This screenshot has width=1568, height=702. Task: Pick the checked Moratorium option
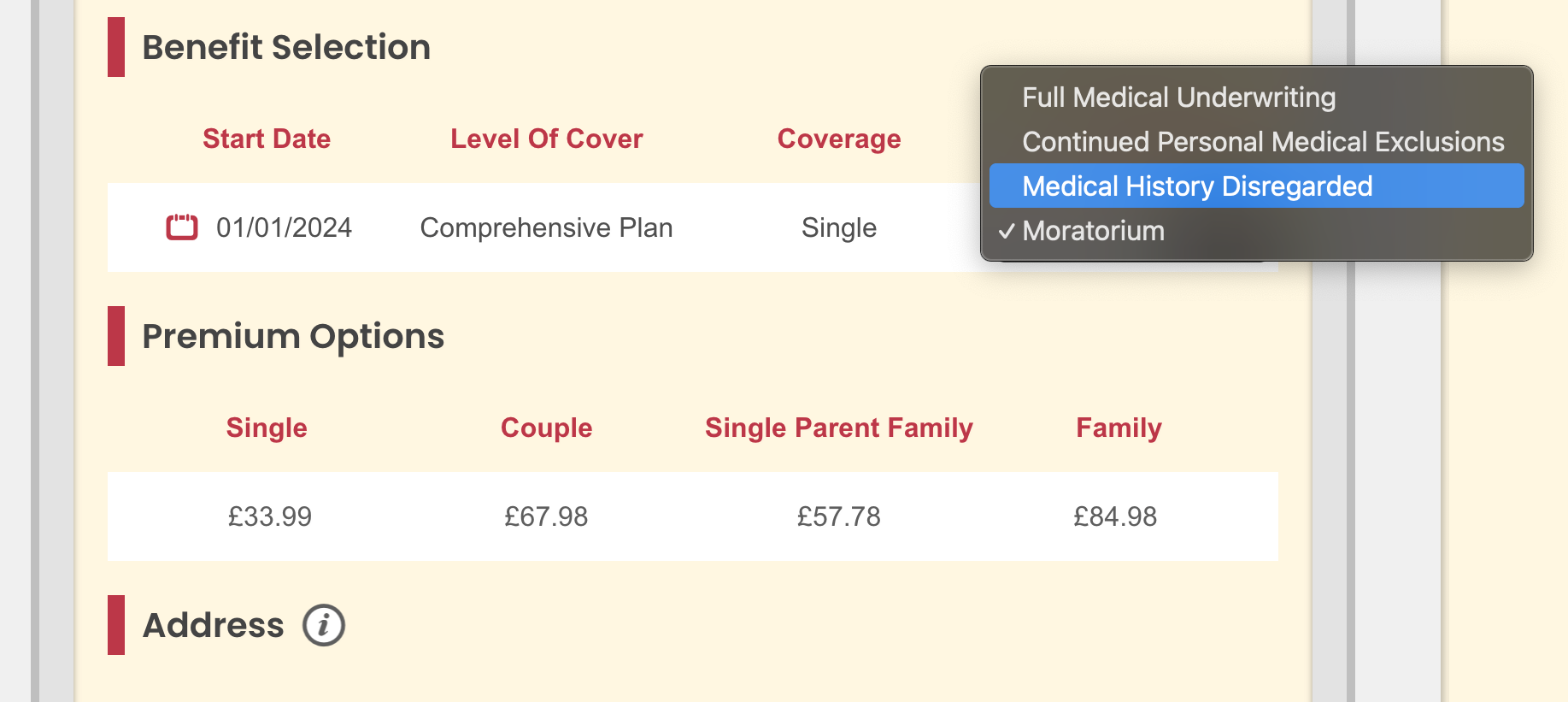click(x=1093, y=231)
